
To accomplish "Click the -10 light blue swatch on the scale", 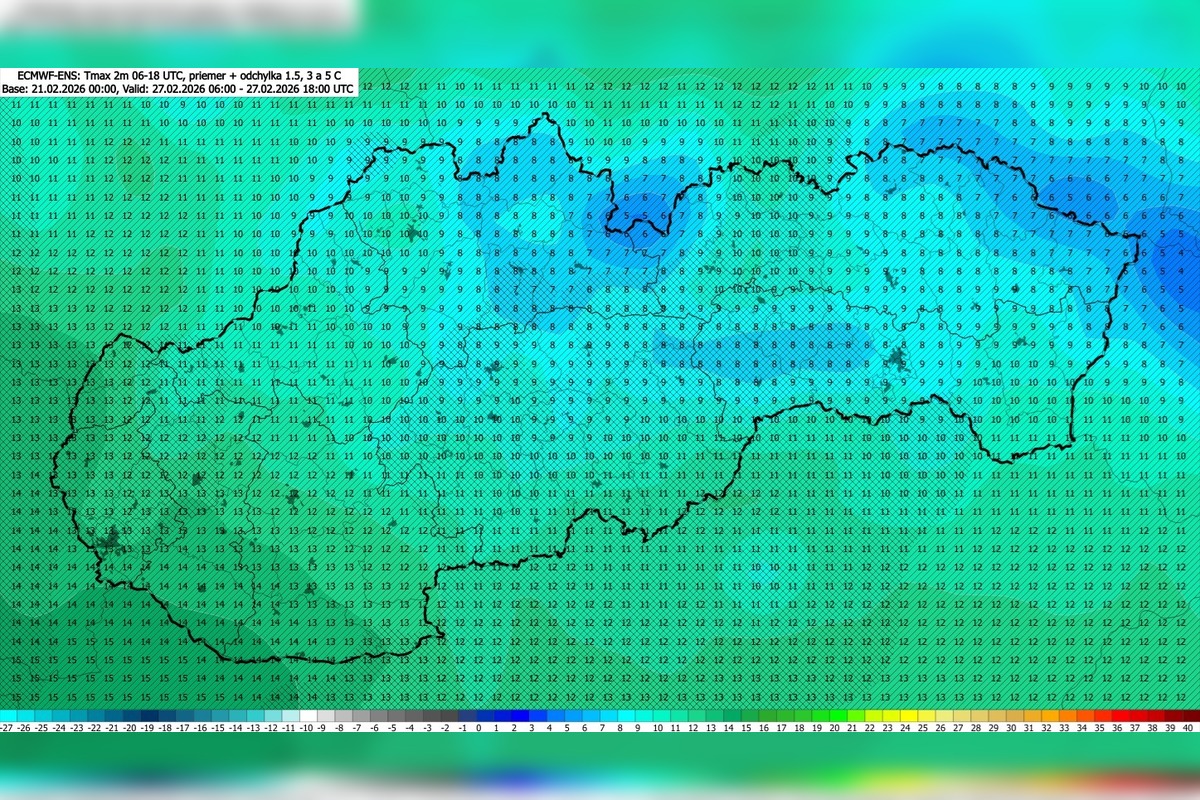I will (x=307, y=715).
